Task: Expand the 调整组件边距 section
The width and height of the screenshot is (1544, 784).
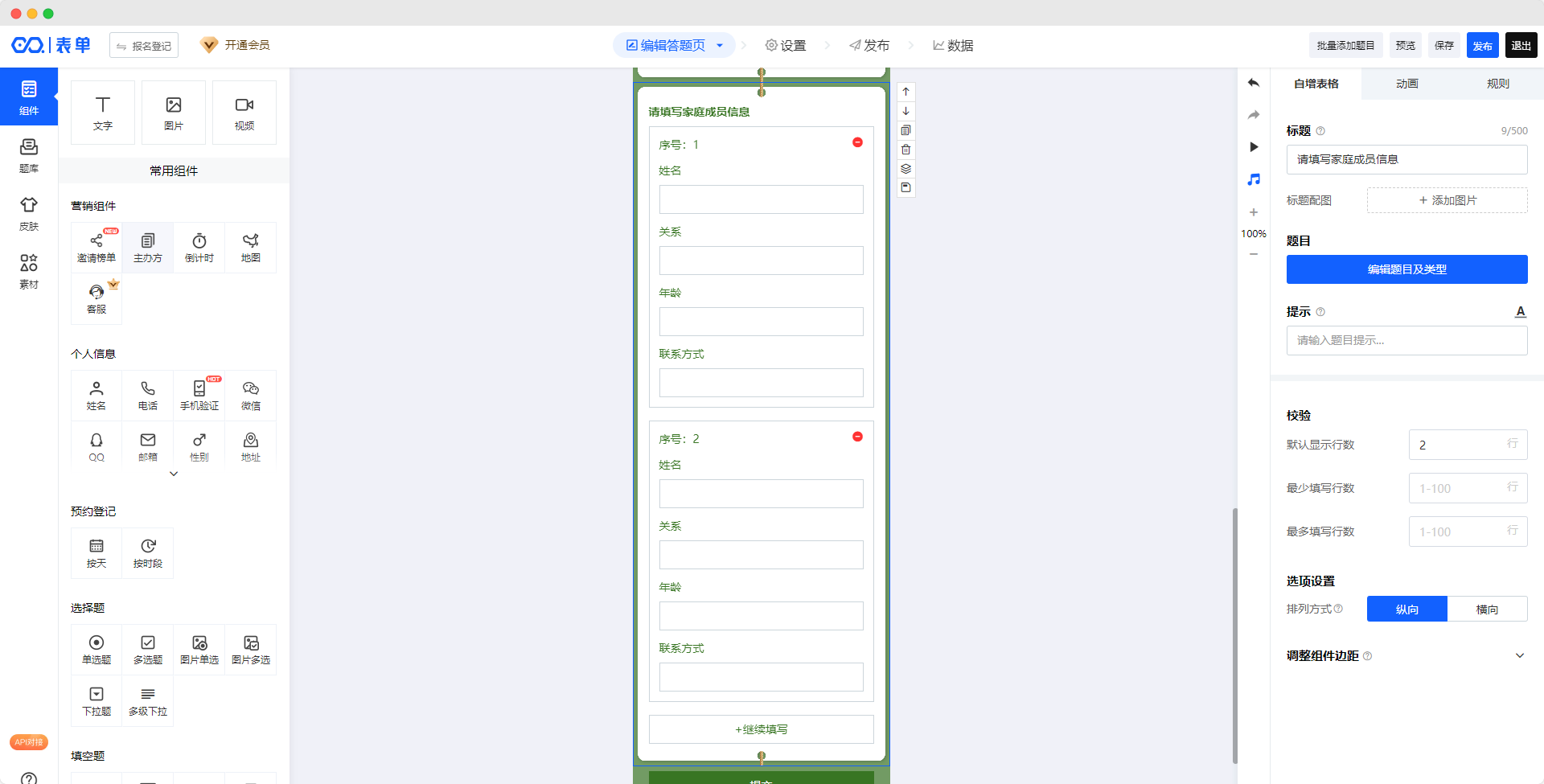Action: (1519, 656)
